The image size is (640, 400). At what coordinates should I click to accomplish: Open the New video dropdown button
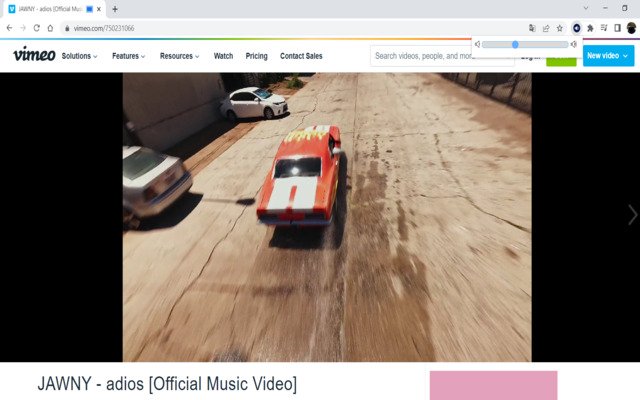point(608,56)
